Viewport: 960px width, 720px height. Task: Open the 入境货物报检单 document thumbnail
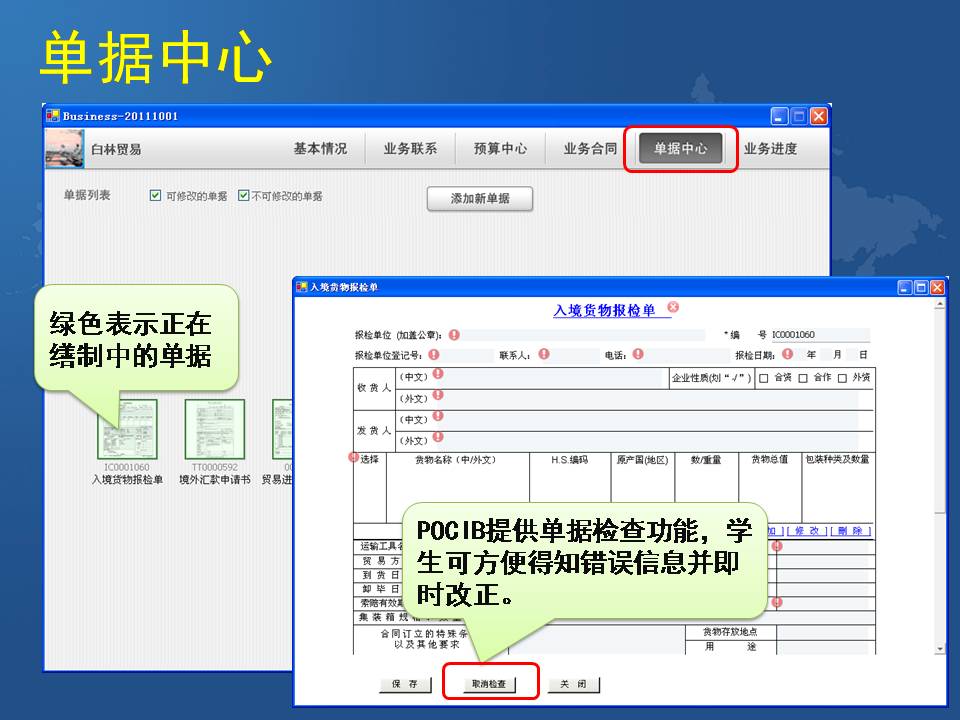[x=127, y=430]
